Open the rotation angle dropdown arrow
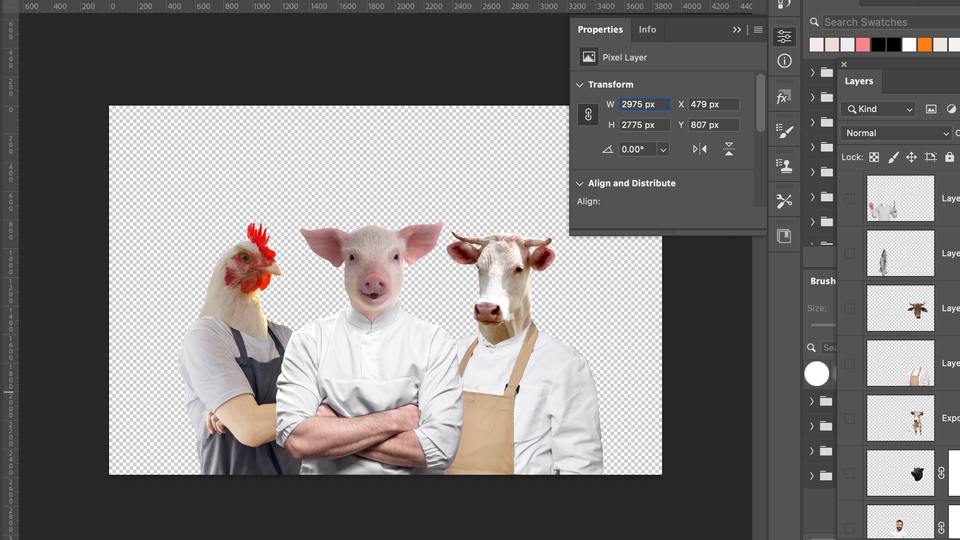This screenshot has height=540, width=960. pos(663,149)
